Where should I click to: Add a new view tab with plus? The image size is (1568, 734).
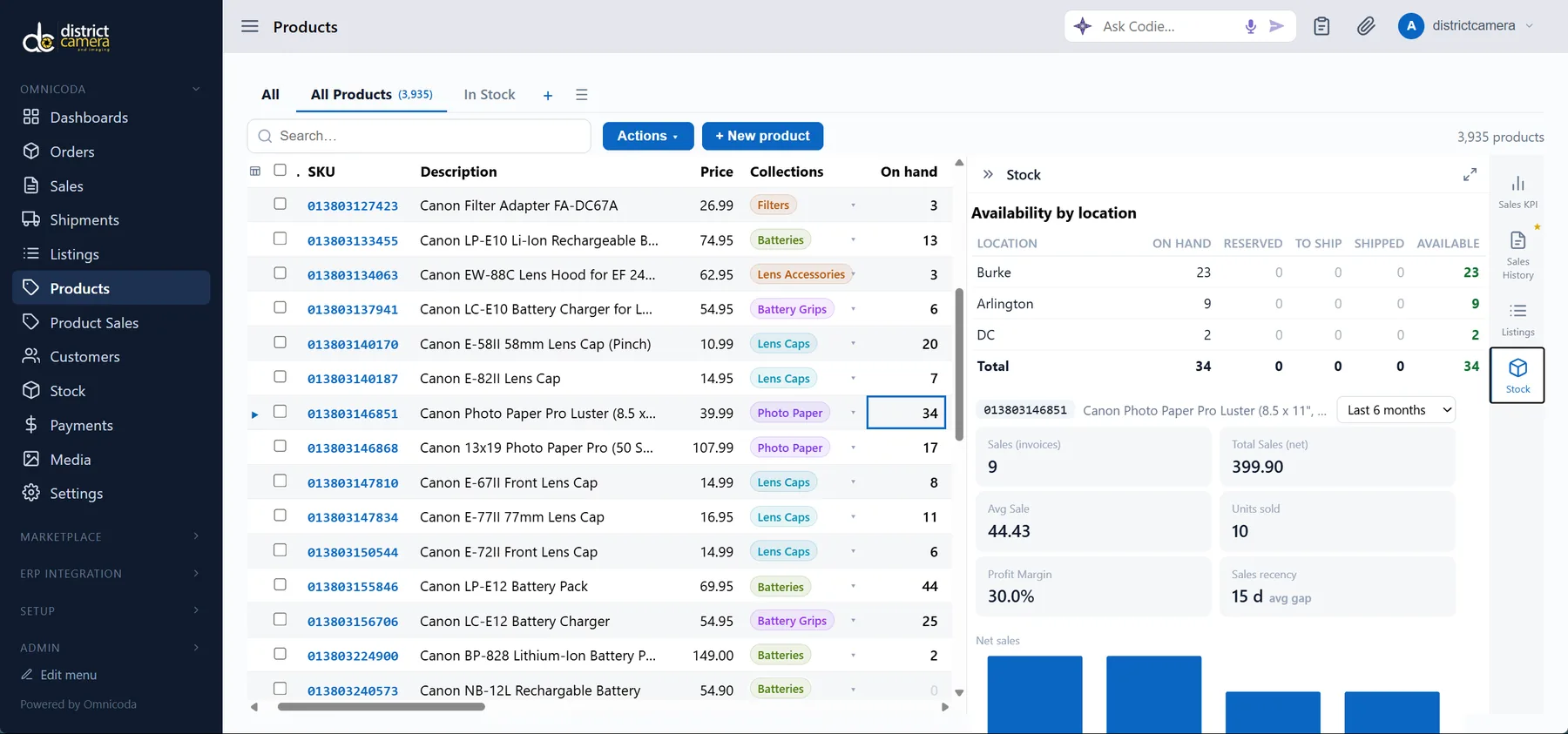(548, 95)
